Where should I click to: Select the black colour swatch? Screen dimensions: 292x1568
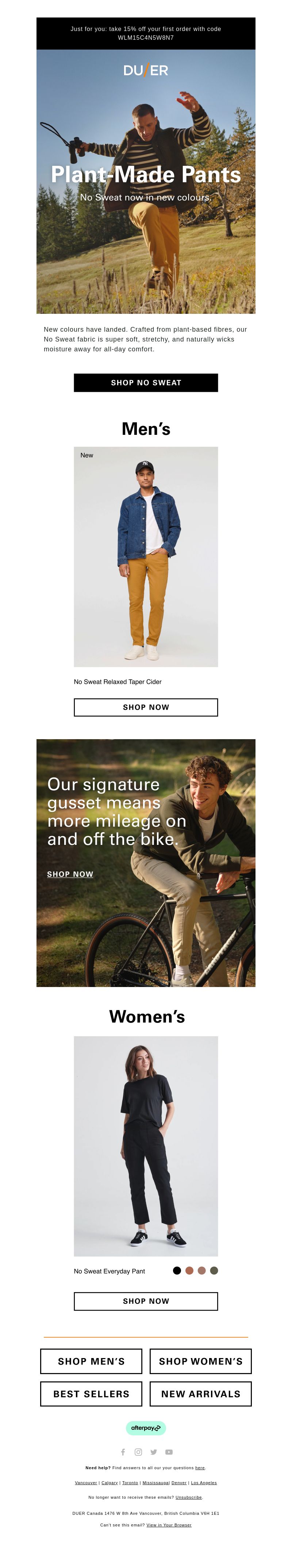pos(177,1270)
